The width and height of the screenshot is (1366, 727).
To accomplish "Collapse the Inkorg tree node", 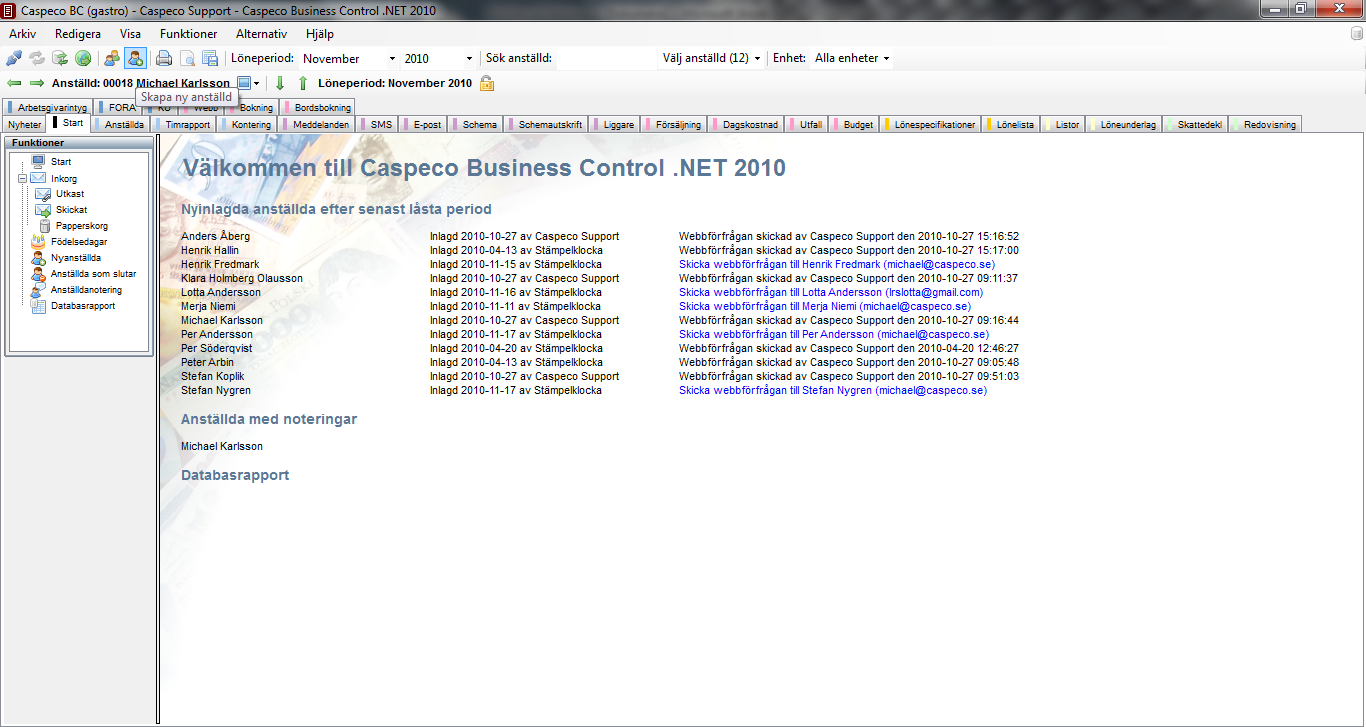I will coord(21,178).
